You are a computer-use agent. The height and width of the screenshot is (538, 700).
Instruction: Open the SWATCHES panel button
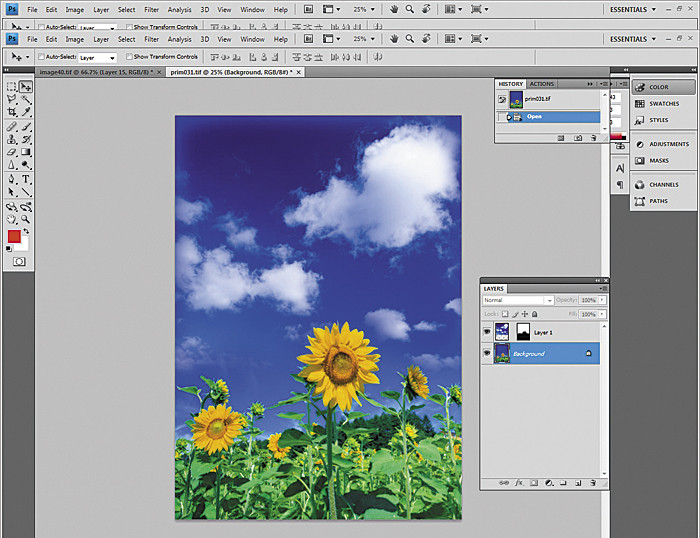(x=664, y=103)
